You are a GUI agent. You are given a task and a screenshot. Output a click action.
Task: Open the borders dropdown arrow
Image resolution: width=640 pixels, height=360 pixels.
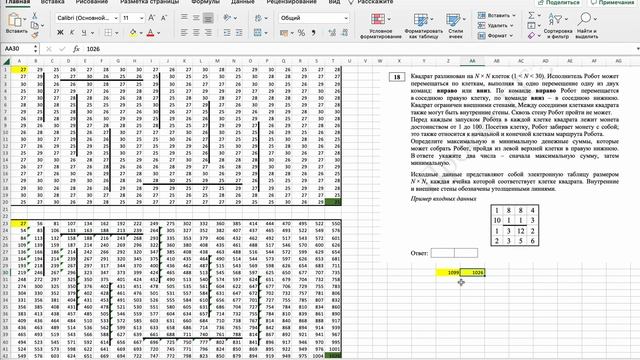(117, 33)
